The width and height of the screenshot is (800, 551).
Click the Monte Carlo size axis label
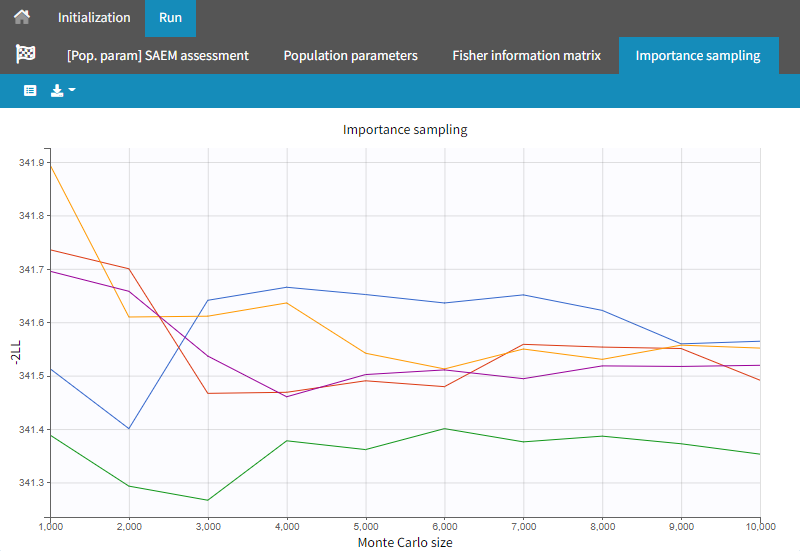405,542
